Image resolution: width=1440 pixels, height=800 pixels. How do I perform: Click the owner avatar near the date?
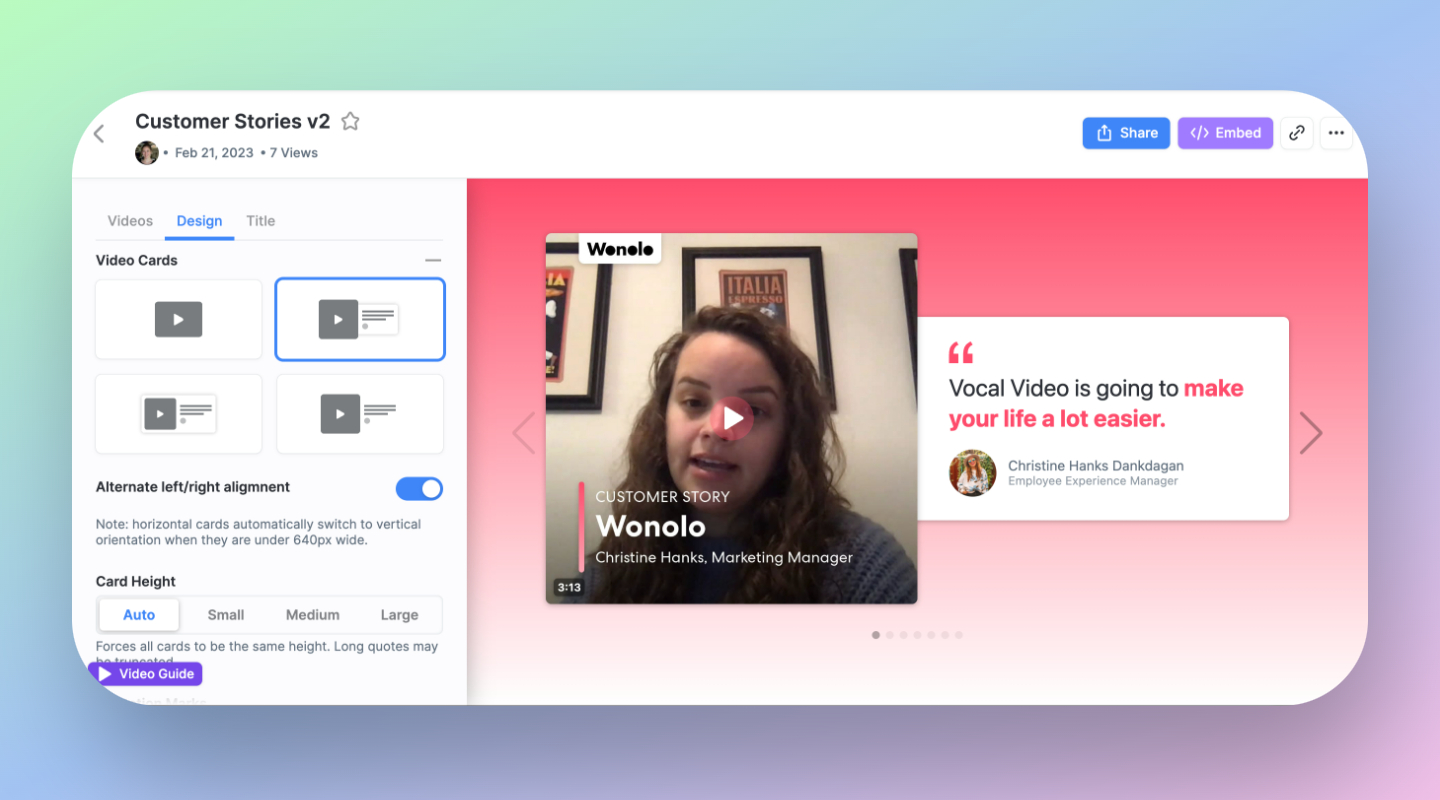[147, 153]
